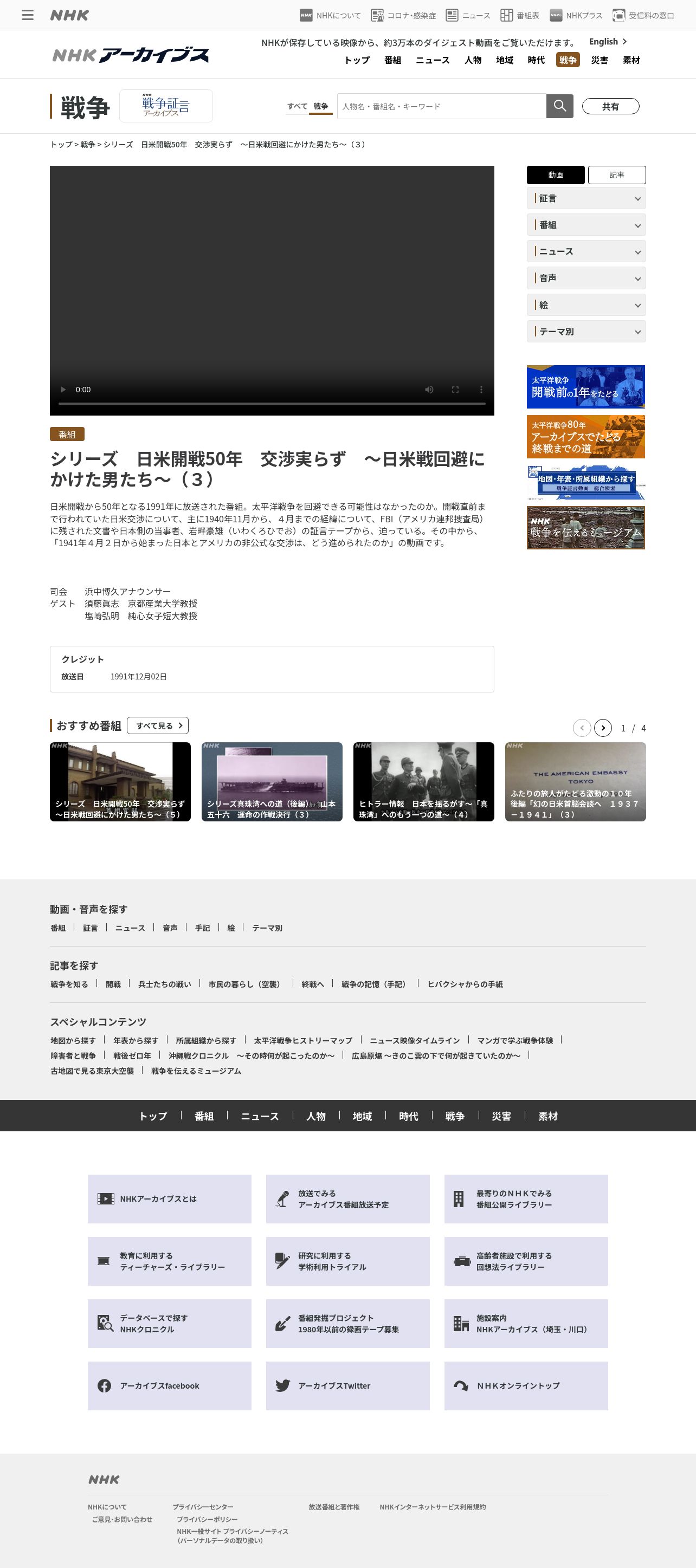Go to next recommended programs page
The image size is (696, 1568).
[603, 728]
